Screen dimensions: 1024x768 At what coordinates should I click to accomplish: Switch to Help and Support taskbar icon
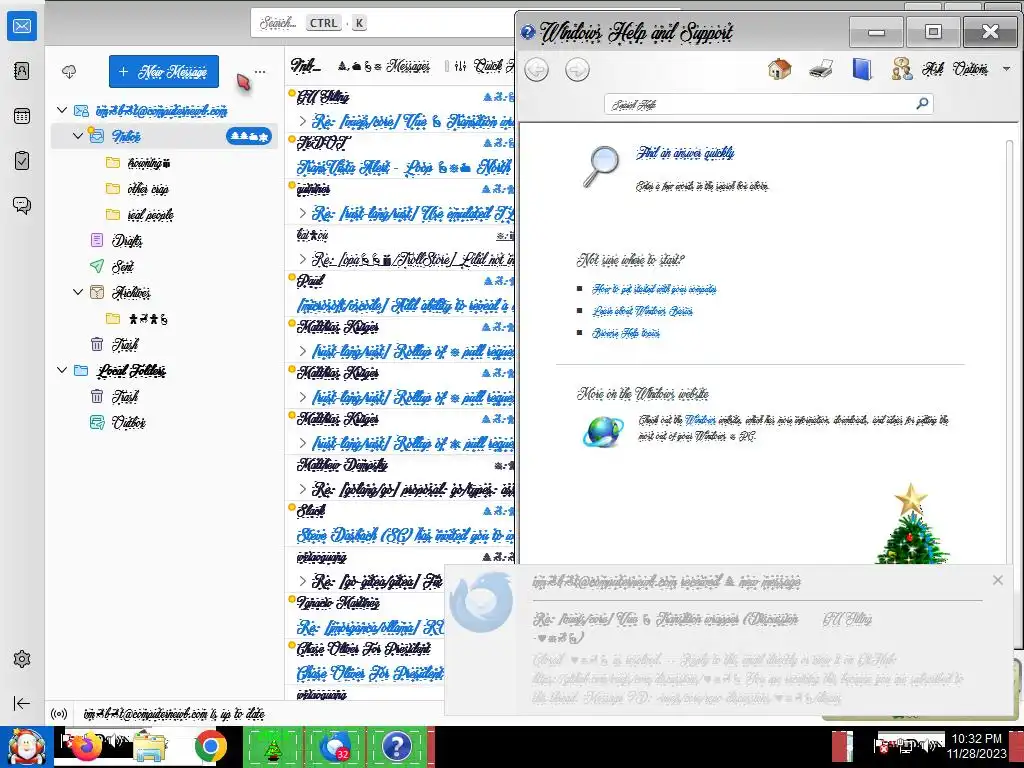(x=396, y=746)
